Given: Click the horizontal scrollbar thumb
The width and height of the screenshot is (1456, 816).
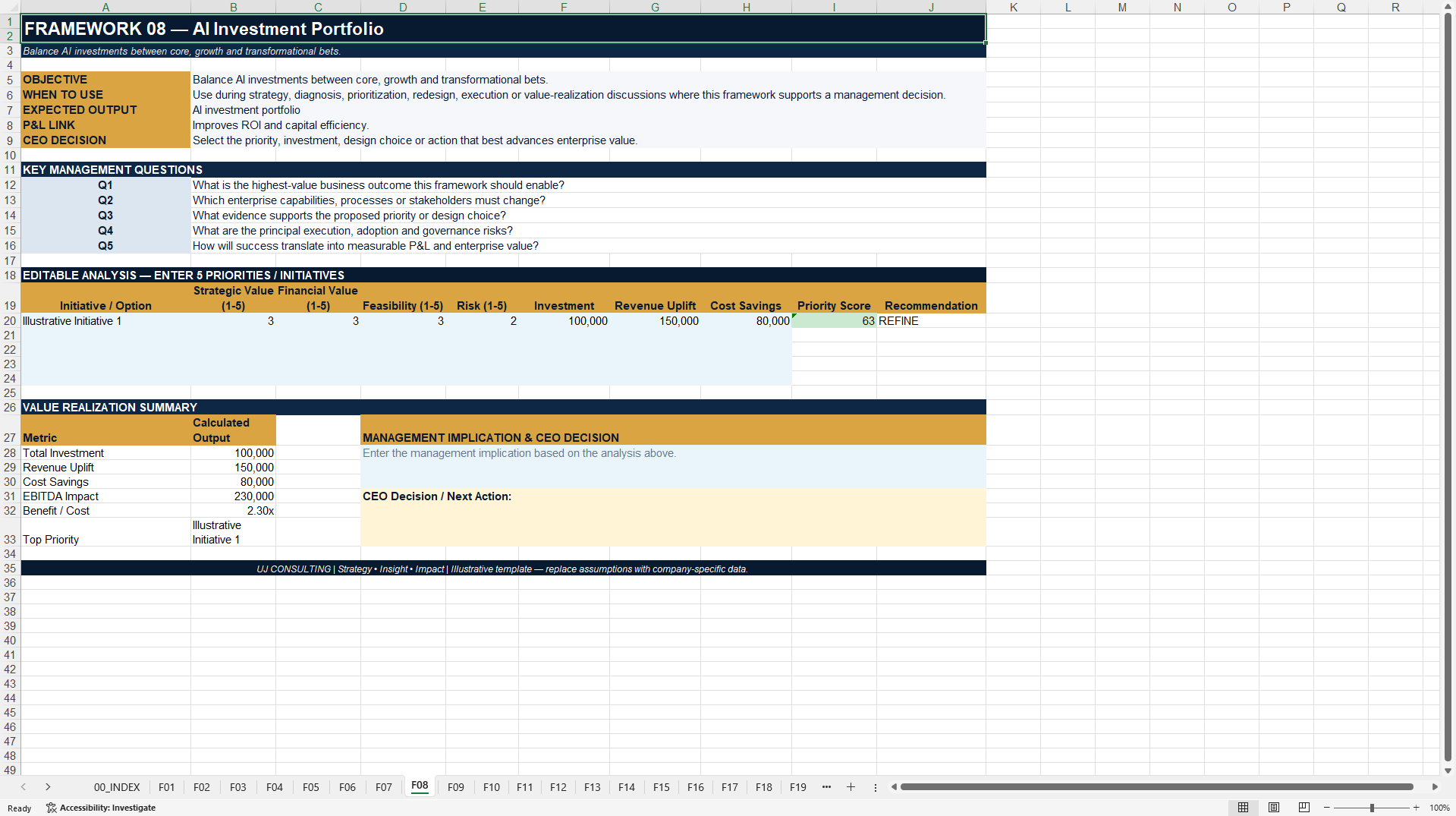Looking at the screenshot, I should (x=1156, y=787).
